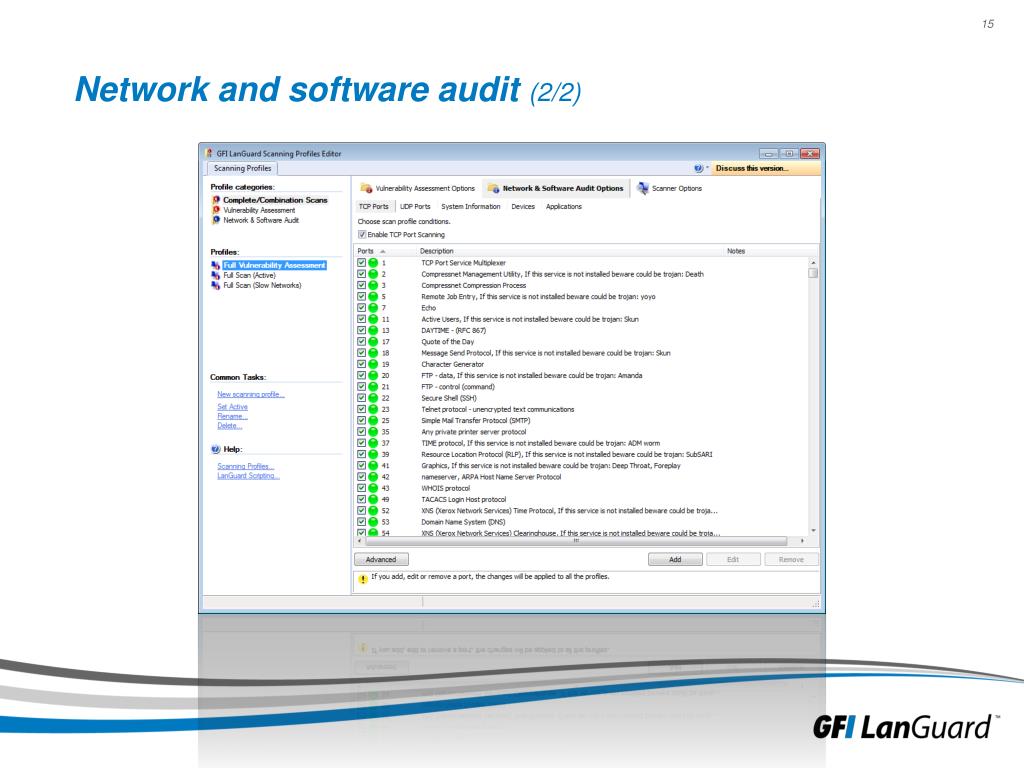Click the GFI LanGuard title bar application icon
The height and width of the screenshot is (768, 1024).
(x=209, y=153)
